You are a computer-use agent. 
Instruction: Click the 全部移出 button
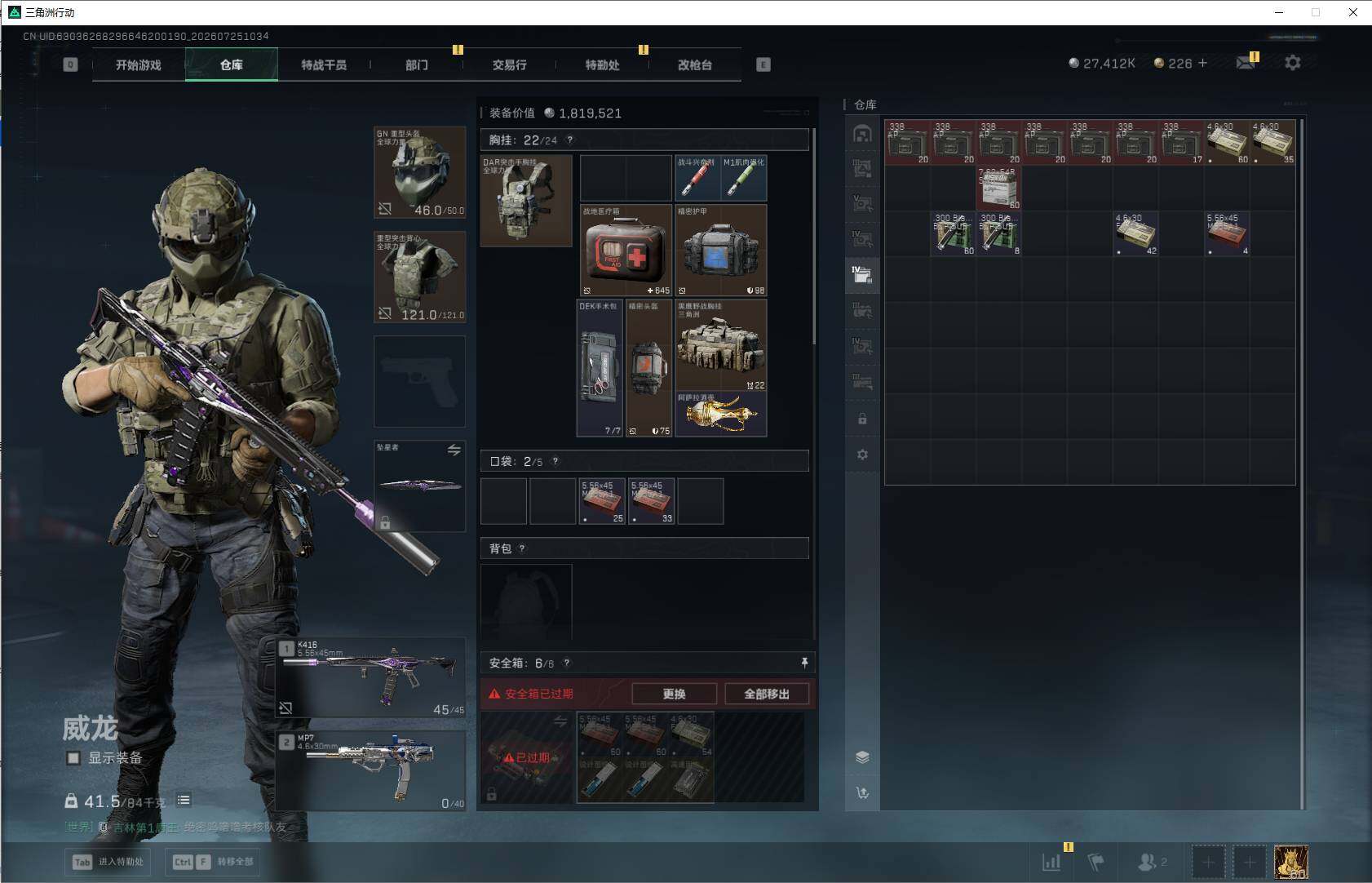(767, 694)
